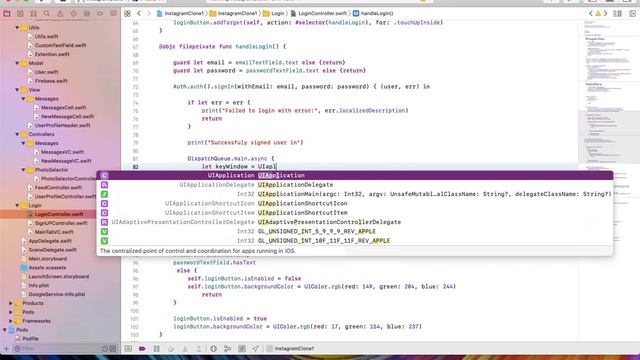Collapse the Login group
The height and width of the screenshot is (360, 640).
[17, 205]
